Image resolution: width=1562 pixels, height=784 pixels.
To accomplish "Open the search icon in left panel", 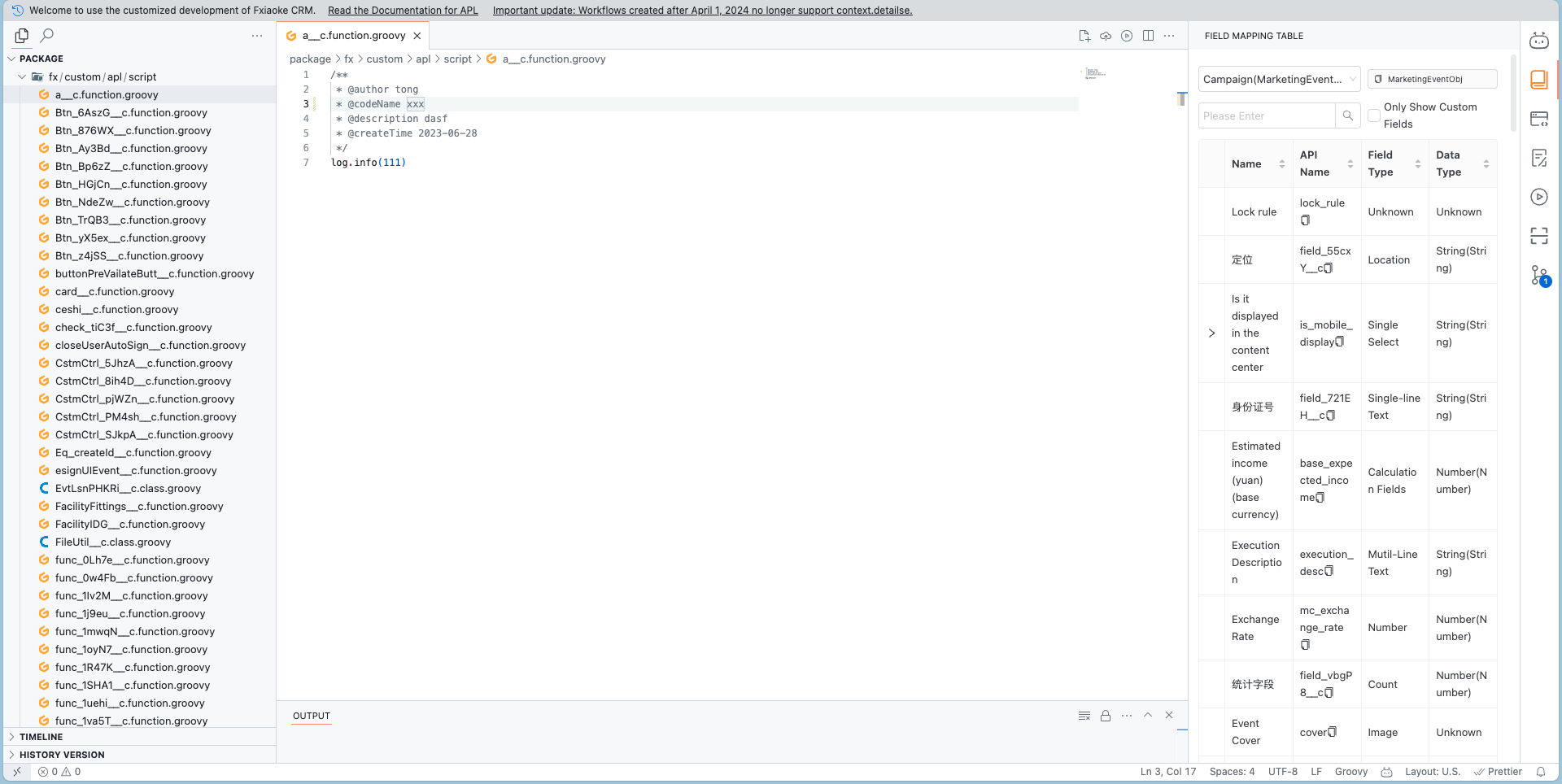I will (47, 36).
